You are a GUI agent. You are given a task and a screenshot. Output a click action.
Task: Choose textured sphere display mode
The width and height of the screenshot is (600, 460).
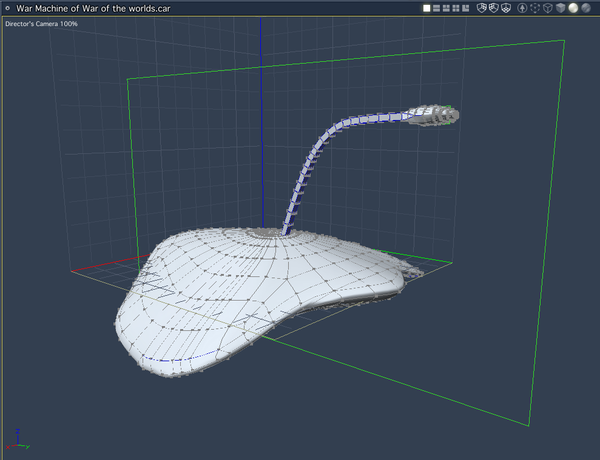(586, 8)
